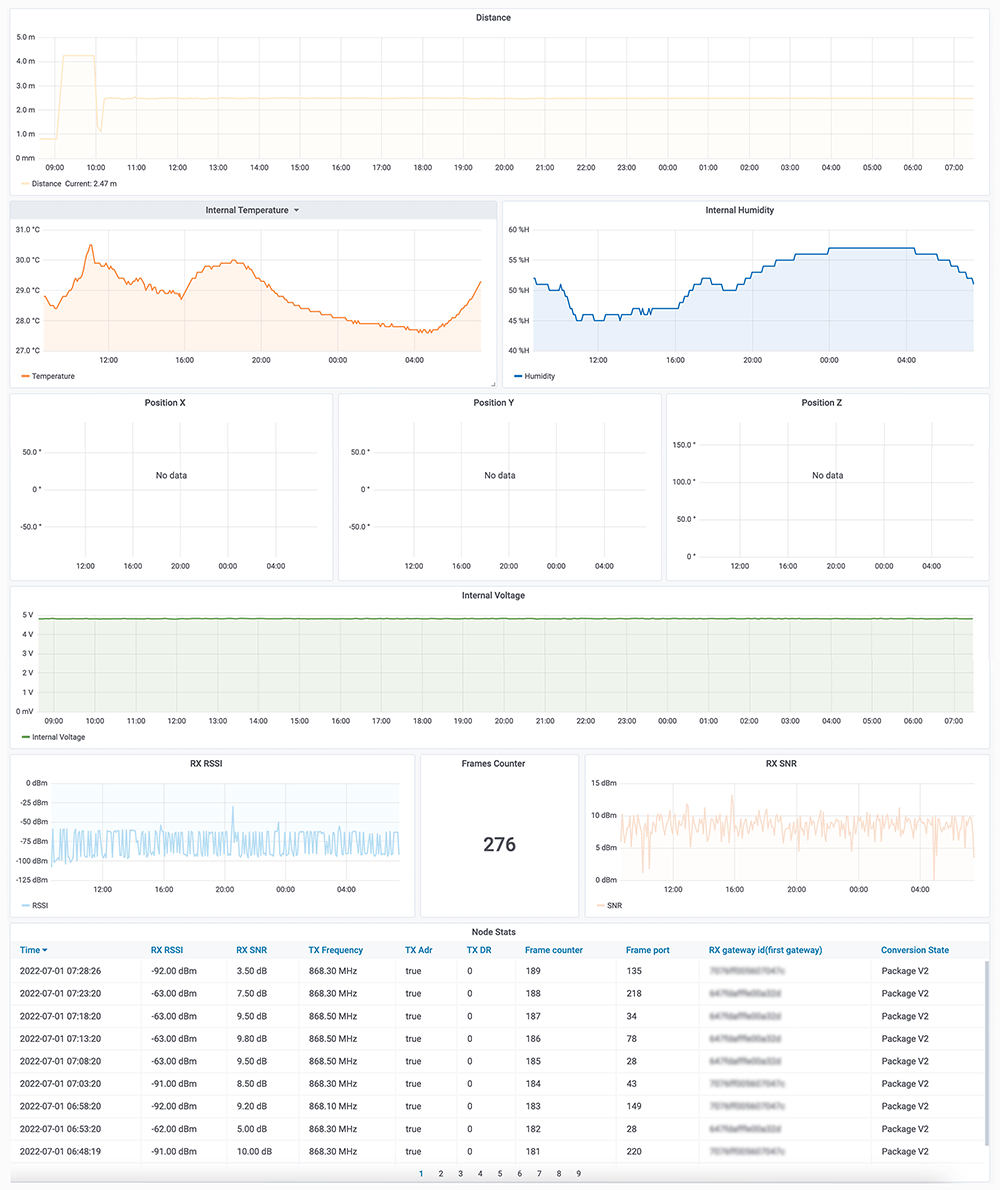Sort table by TX Frequency column
Screen dimensions: 1000x1190
pyautogui.click(x=335, y=950)
